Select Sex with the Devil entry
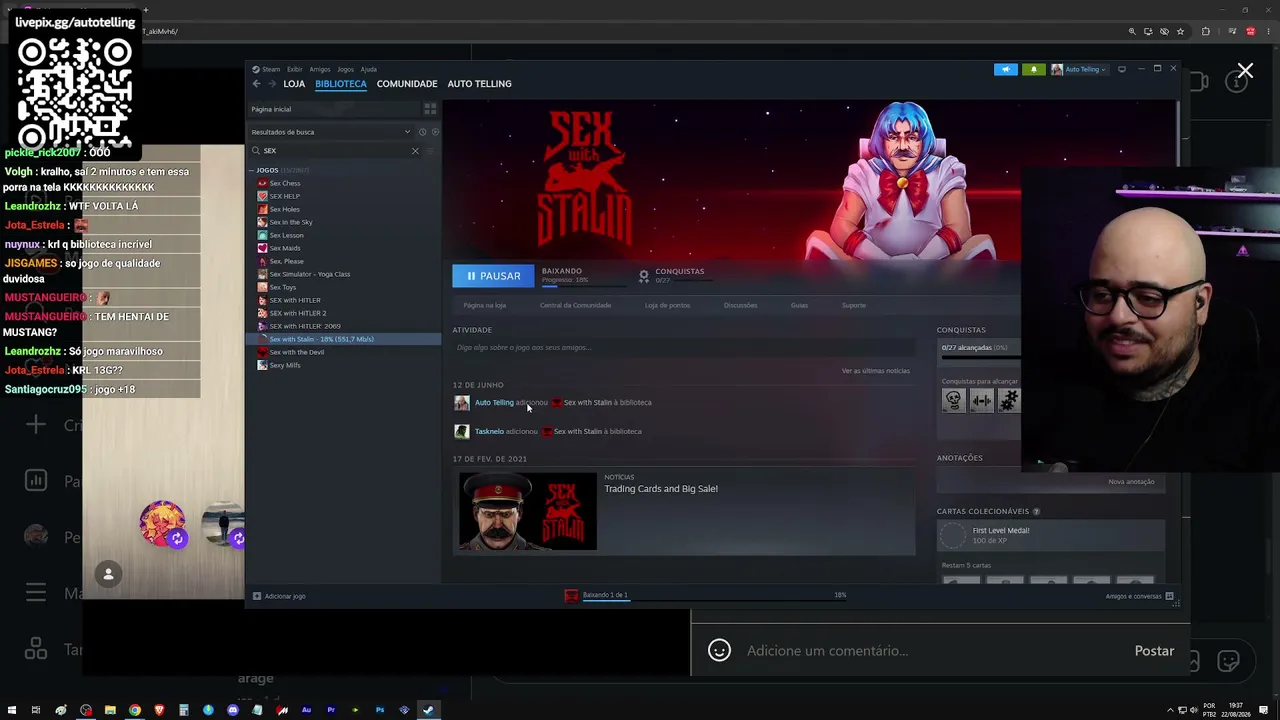This screenshot has width=1280, height=720. pyautogui.click(x=297, y=352)
